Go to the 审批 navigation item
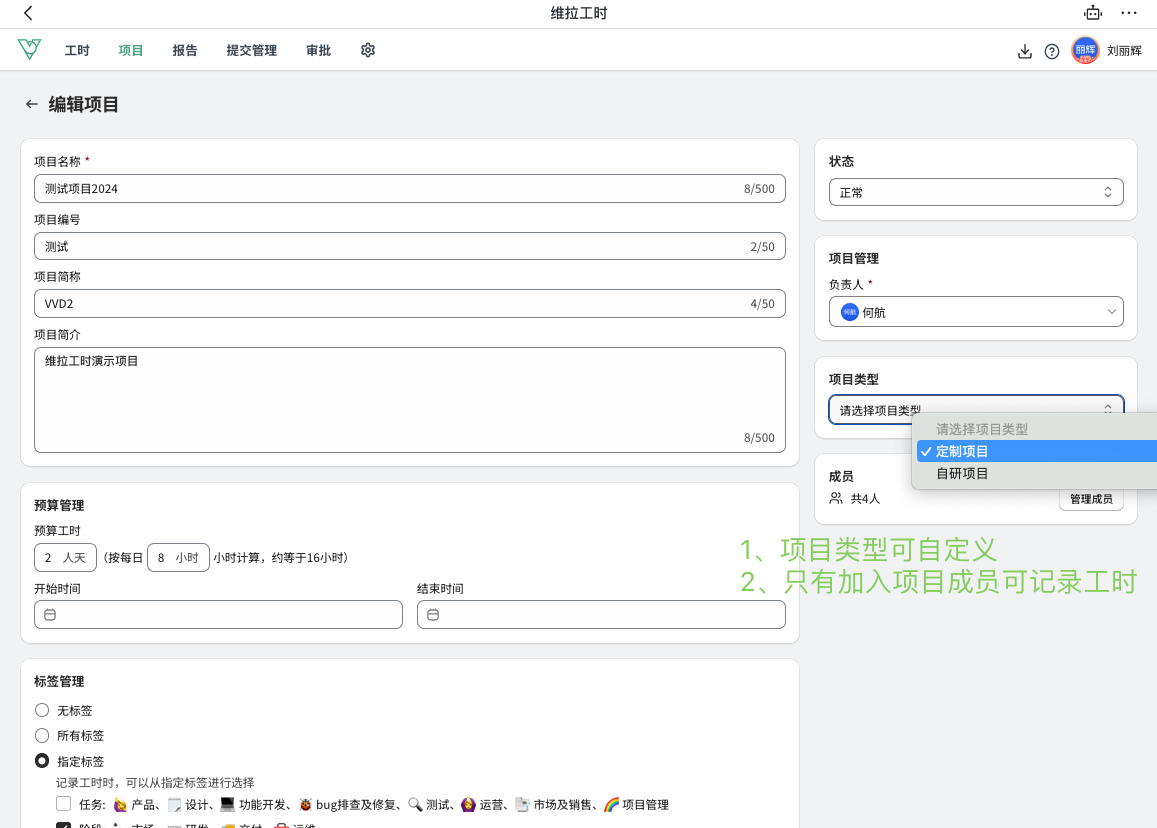Screen dimensions: 1157x828 coord(318,50)
